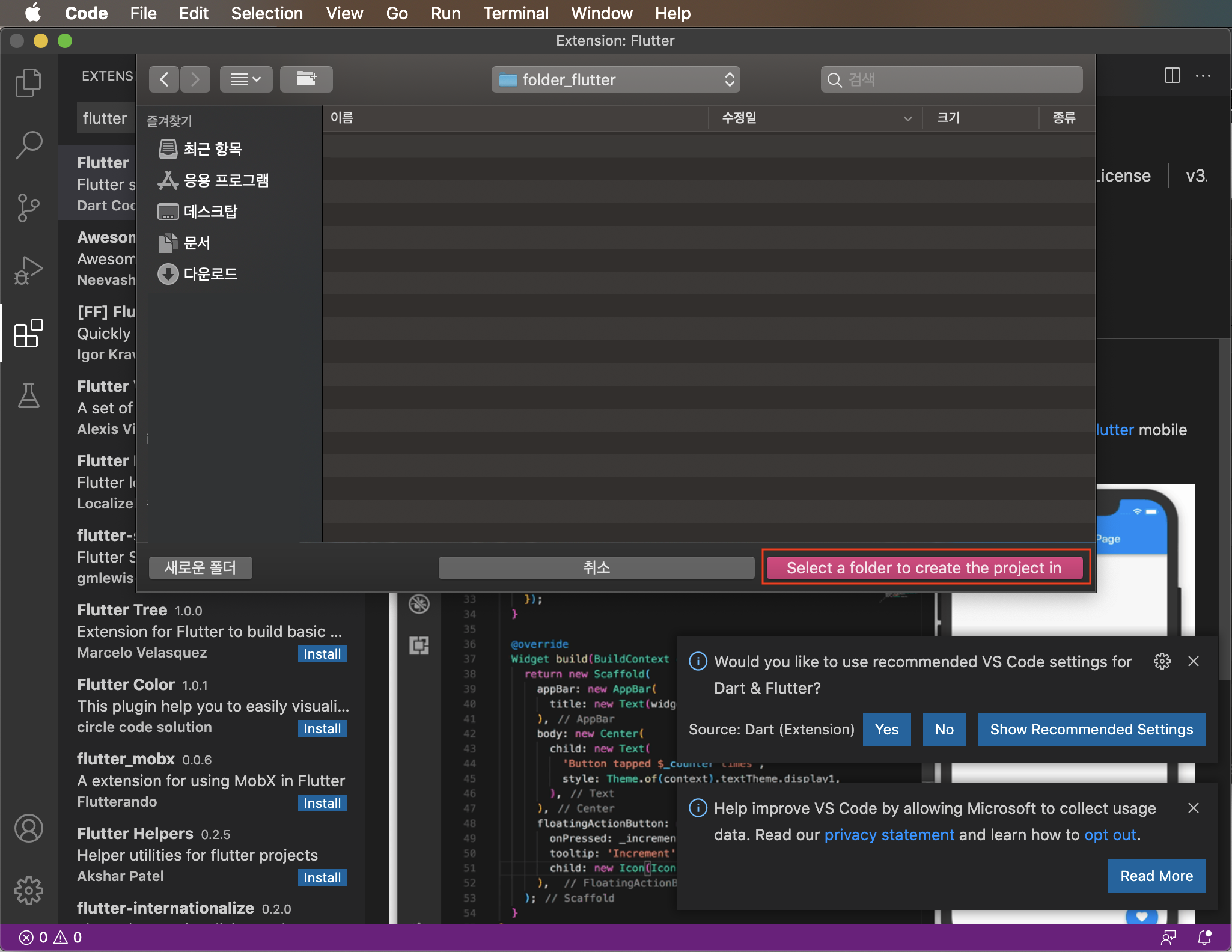This screenshot has height=952, width=1232.
Task: Dismiss the Help improve VS Code notification
Action: click(x=1194, y=808)
